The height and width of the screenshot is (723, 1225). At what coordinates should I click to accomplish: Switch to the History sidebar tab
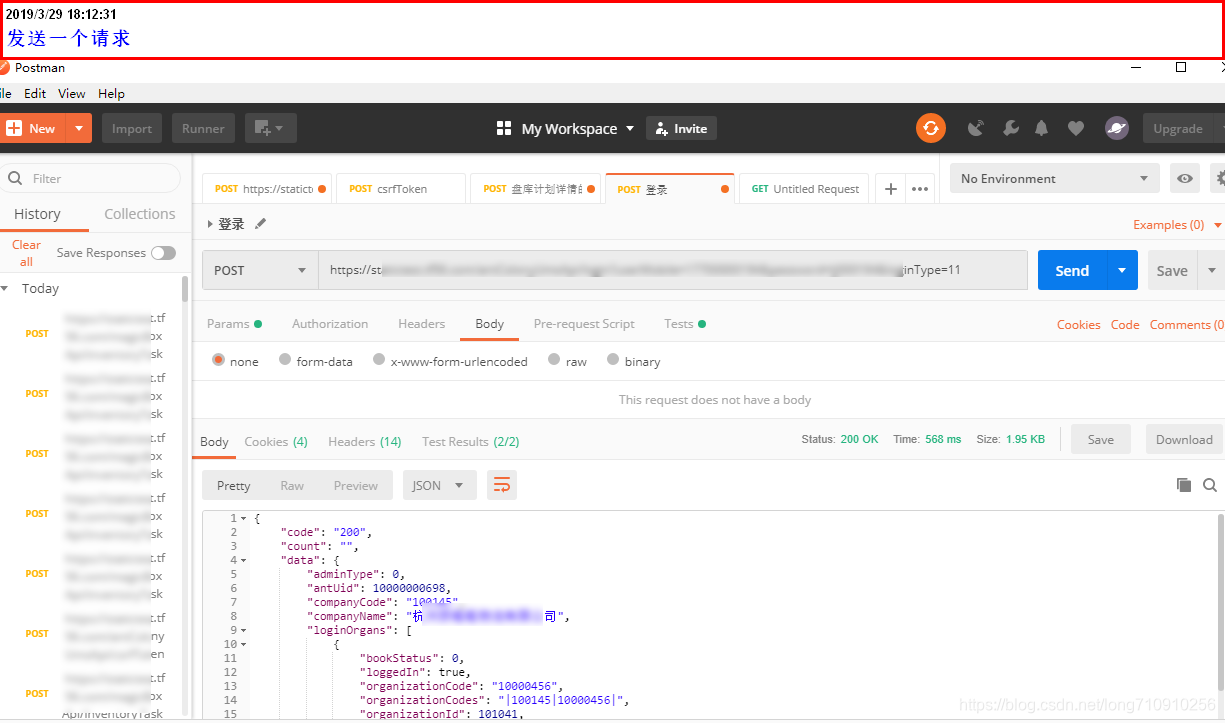(x=37, y=214)
